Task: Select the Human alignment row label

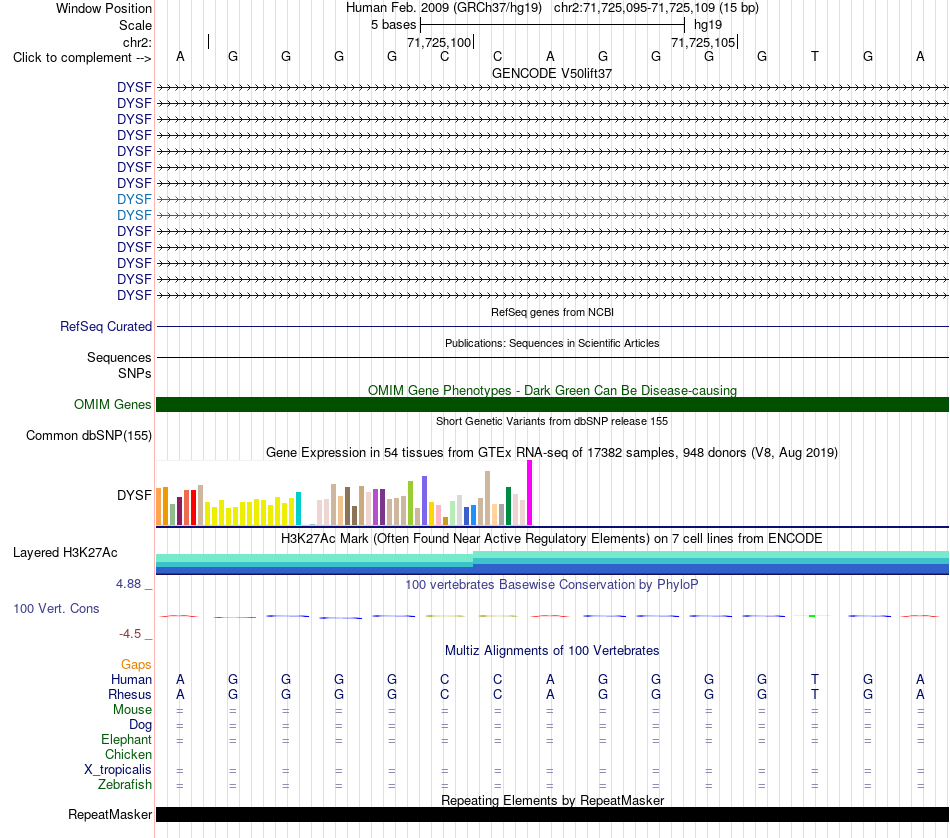Action: click(x=131, y=680)
